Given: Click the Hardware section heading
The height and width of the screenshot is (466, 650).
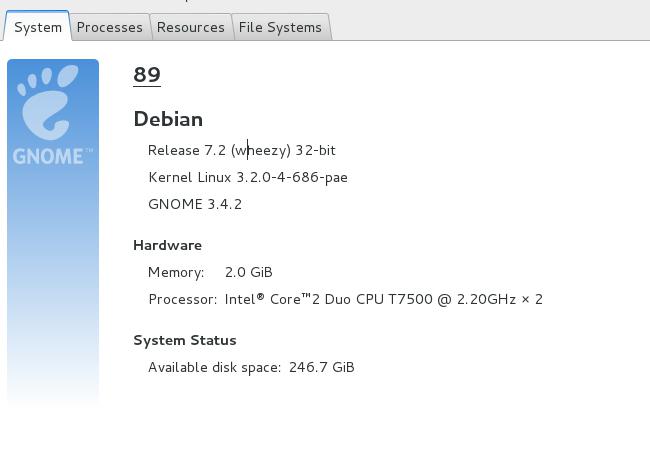Looking at the screenshot, I should (167, 245).
